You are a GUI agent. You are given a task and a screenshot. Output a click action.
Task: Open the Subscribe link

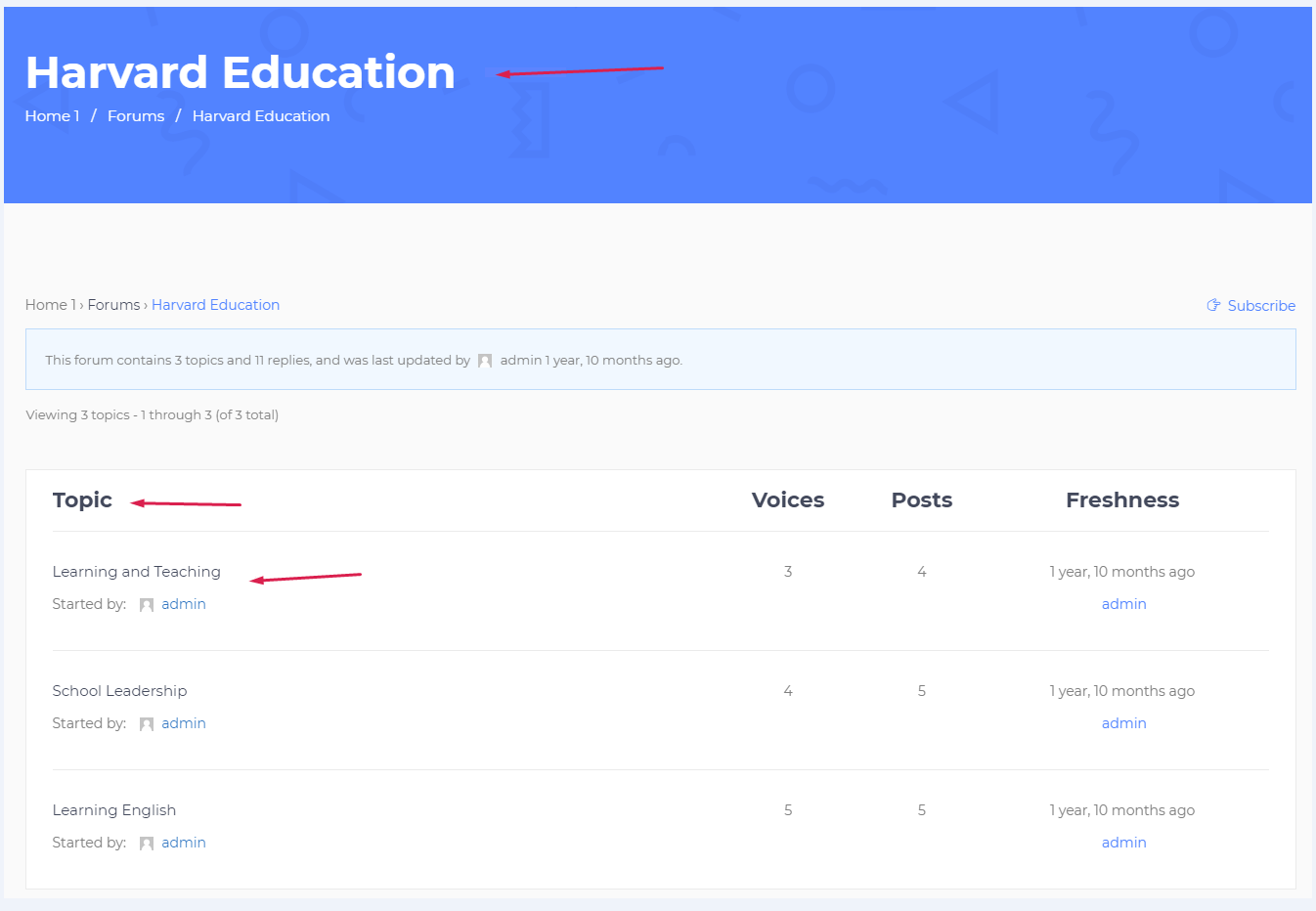pos(1260,306)
